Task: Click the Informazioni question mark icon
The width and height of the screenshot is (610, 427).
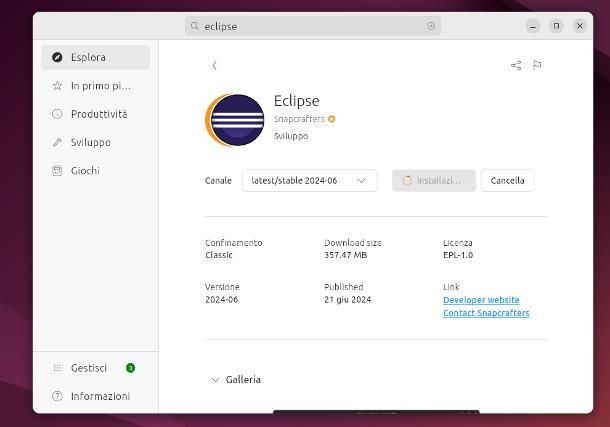Action: pyautogui.click(x=57, y=396)
